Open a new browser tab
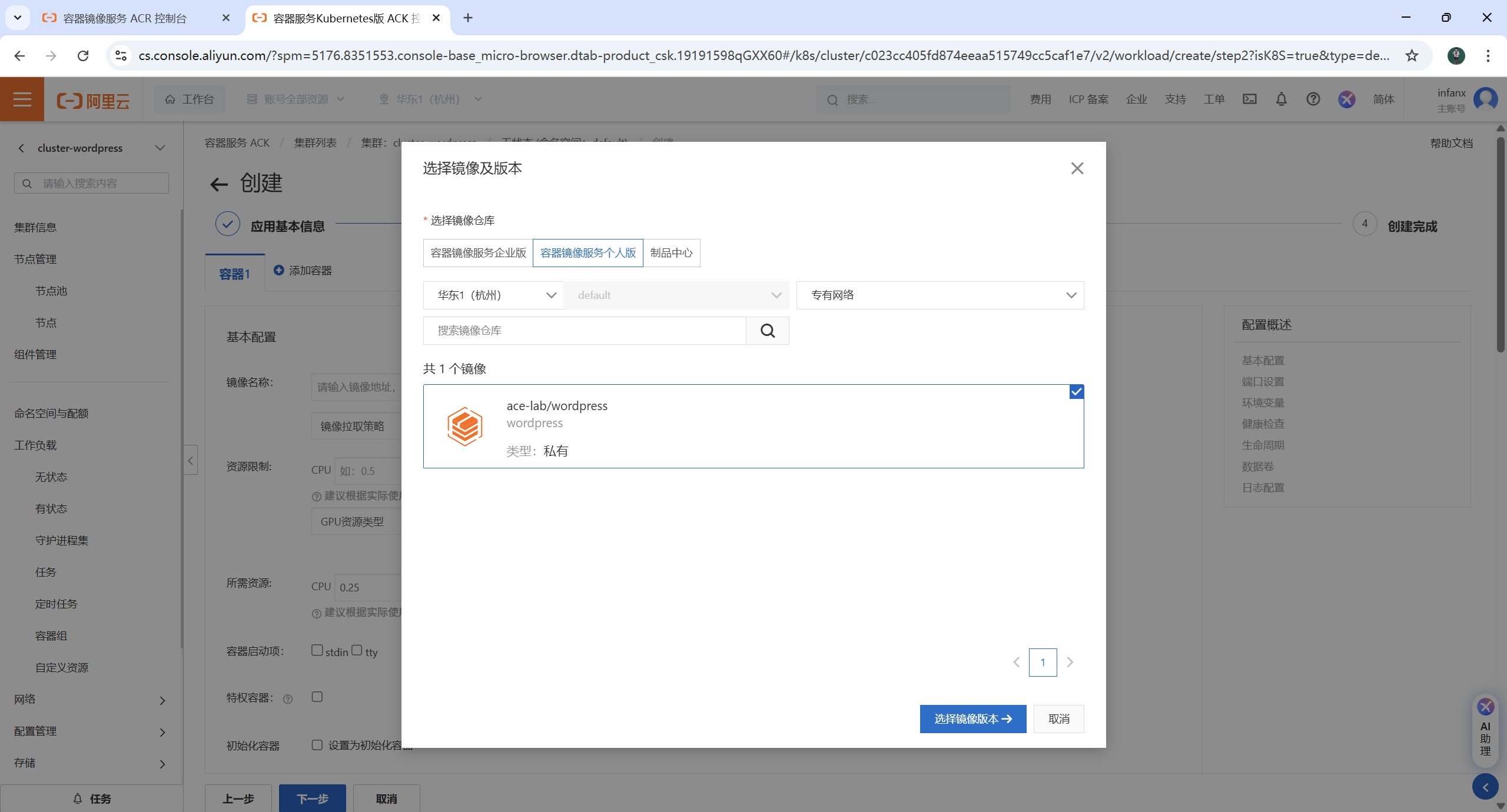Viewport: 1507px width, 812px height. 468,18
